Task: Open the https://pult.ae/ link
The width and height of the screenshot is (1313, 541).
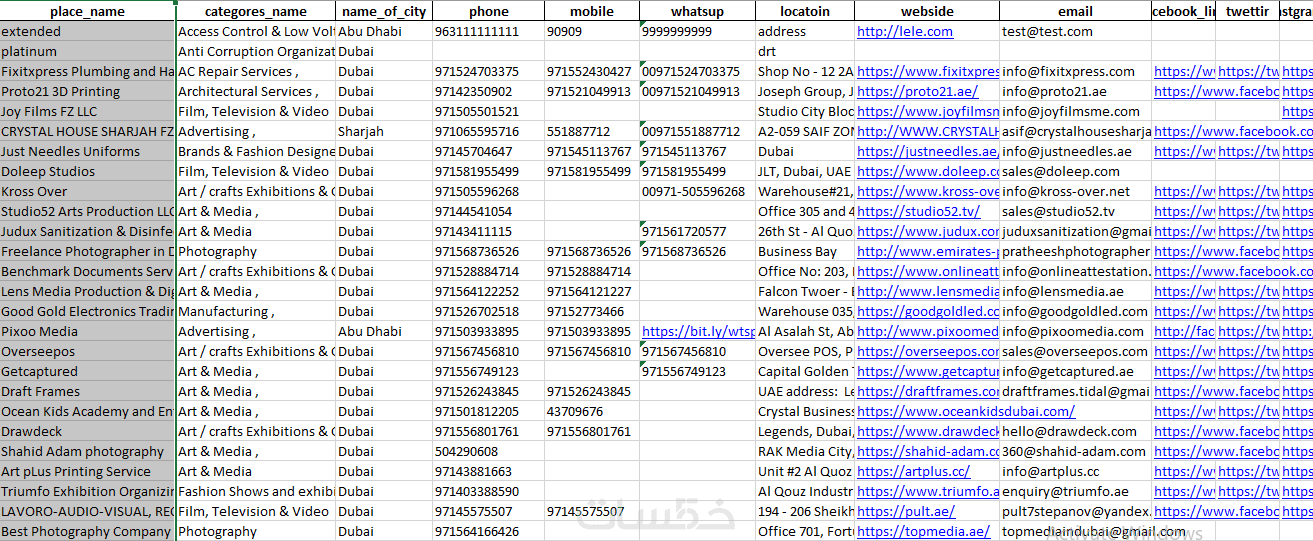Action: (906, 511)
